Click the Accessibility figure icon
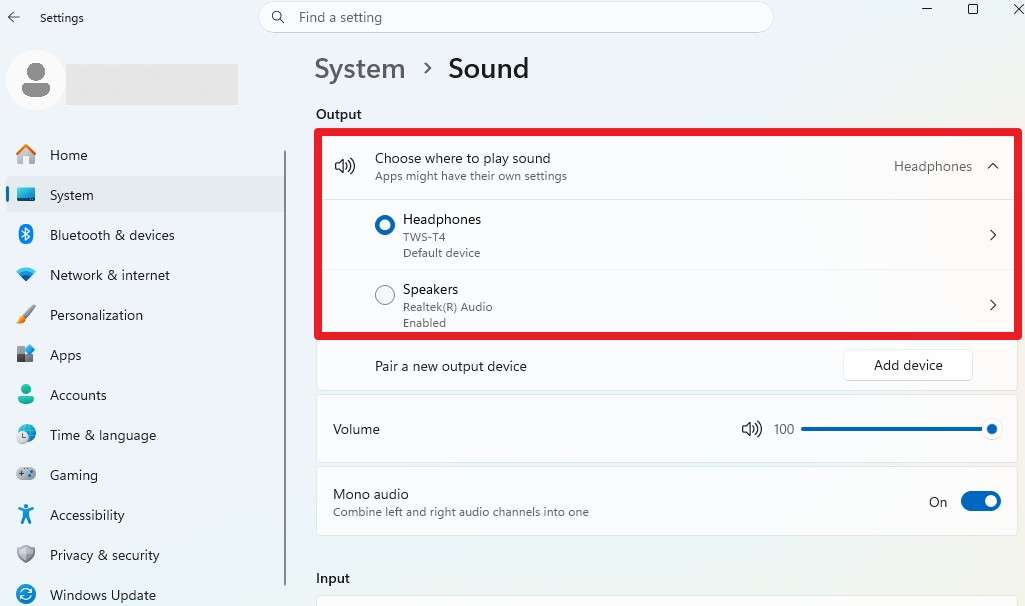 [x=26, y=514]
